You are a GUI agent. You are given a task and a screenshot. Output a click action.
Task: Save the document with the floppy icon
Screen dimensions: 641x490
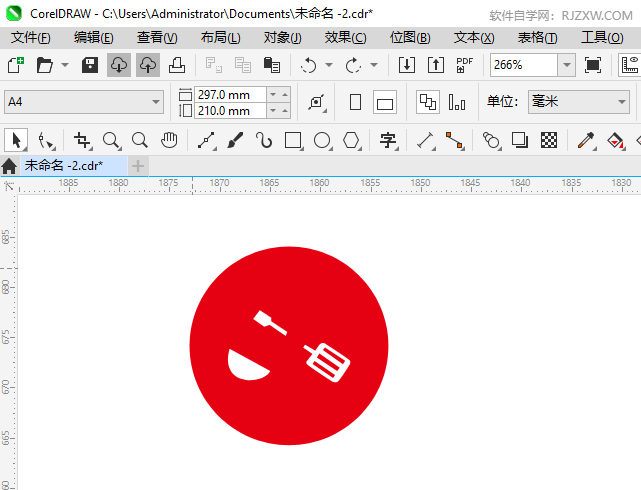coord(90,65)
